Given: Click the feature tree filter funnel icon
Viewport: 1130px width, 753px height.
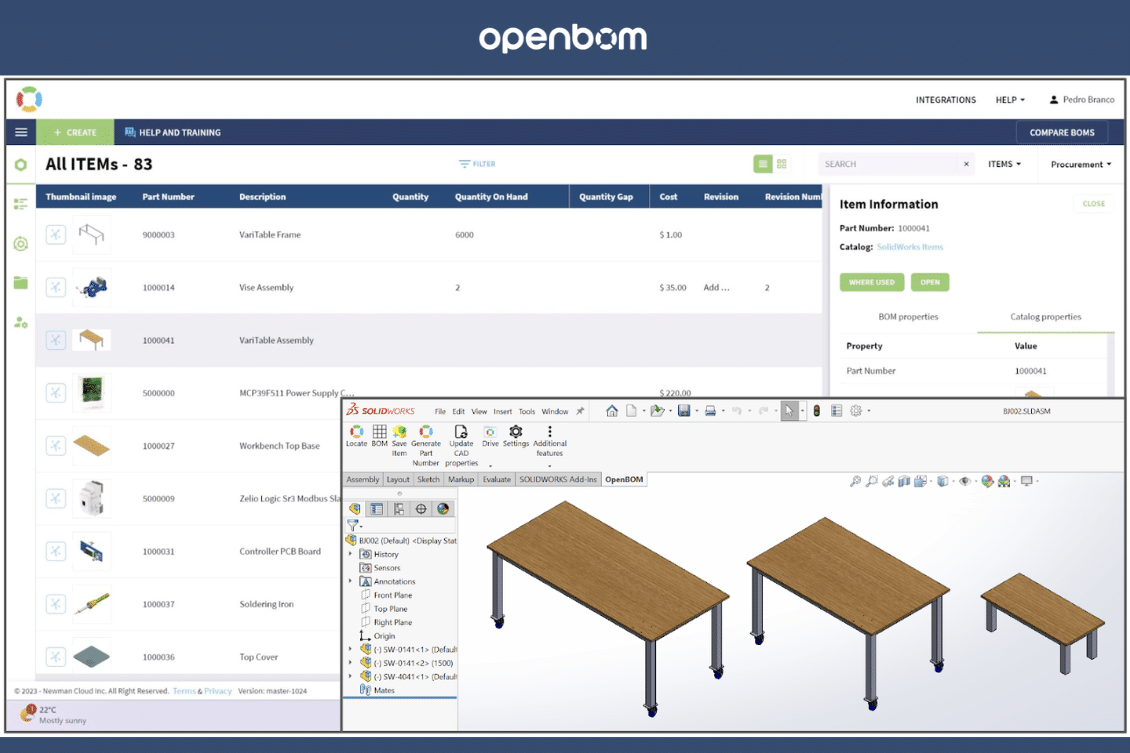Looking at the screenshot, I should tap(352, 525).
